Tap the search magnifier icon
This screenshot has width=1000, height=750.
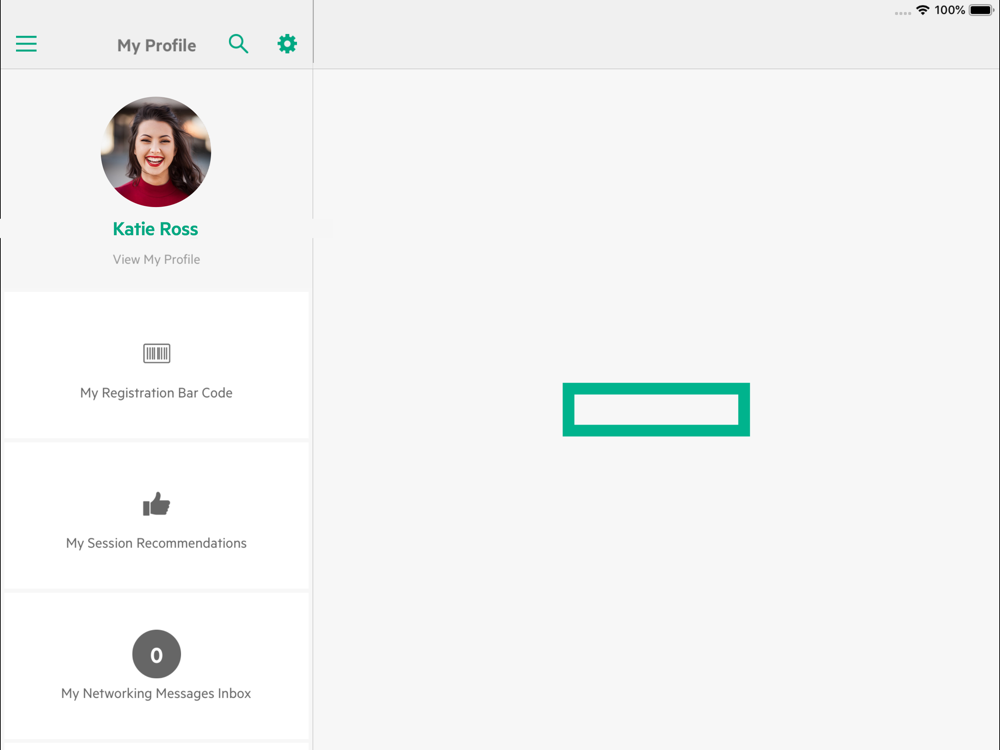(238, 44)
